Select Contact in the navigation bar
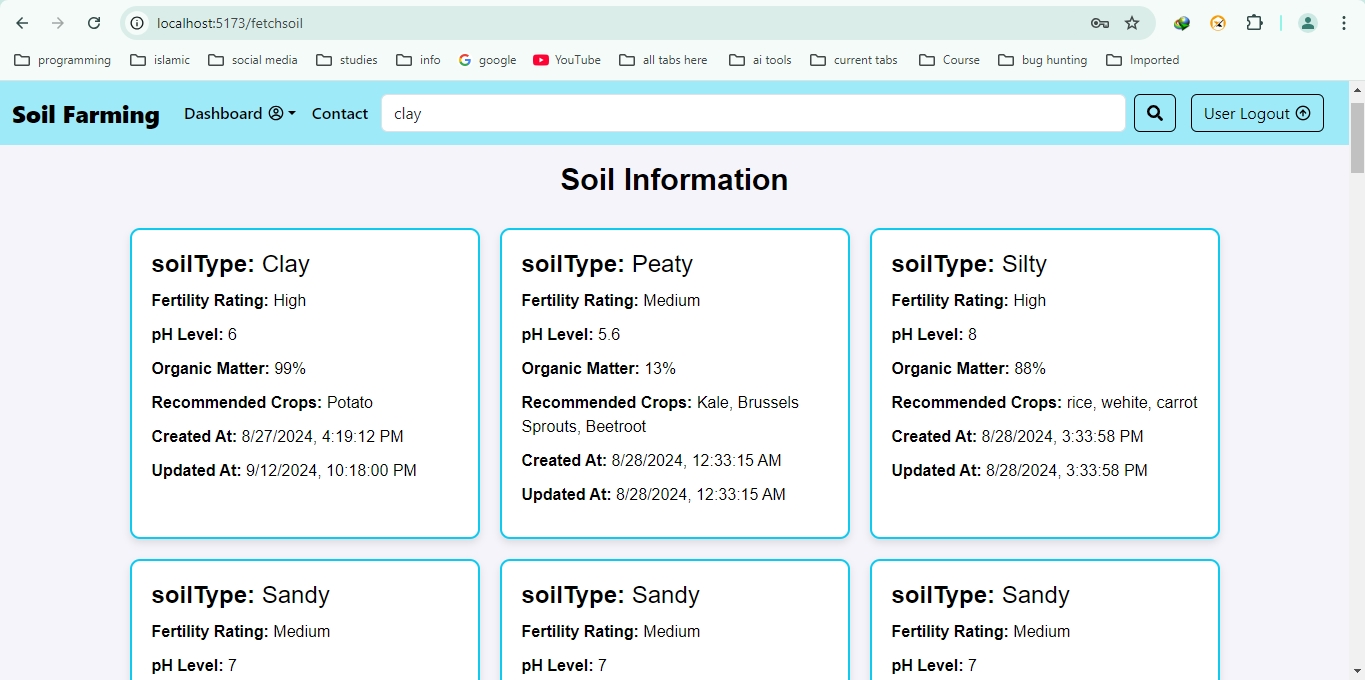 pyautogui.click(x=339, y=113)
